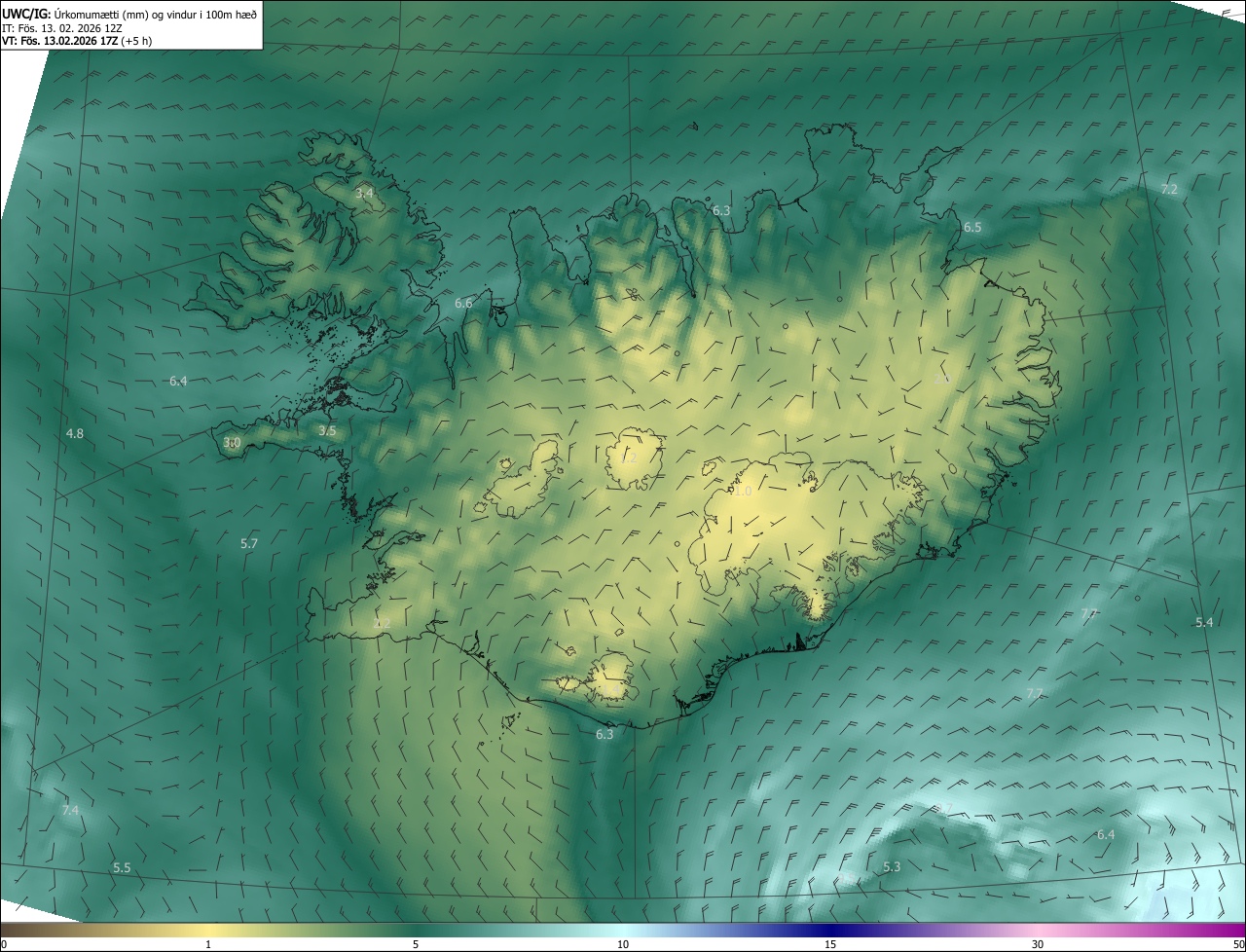Viewport: 1246px width, 952px height.
Task: Click the 5.3 value on the map
Action: point(892,866)
